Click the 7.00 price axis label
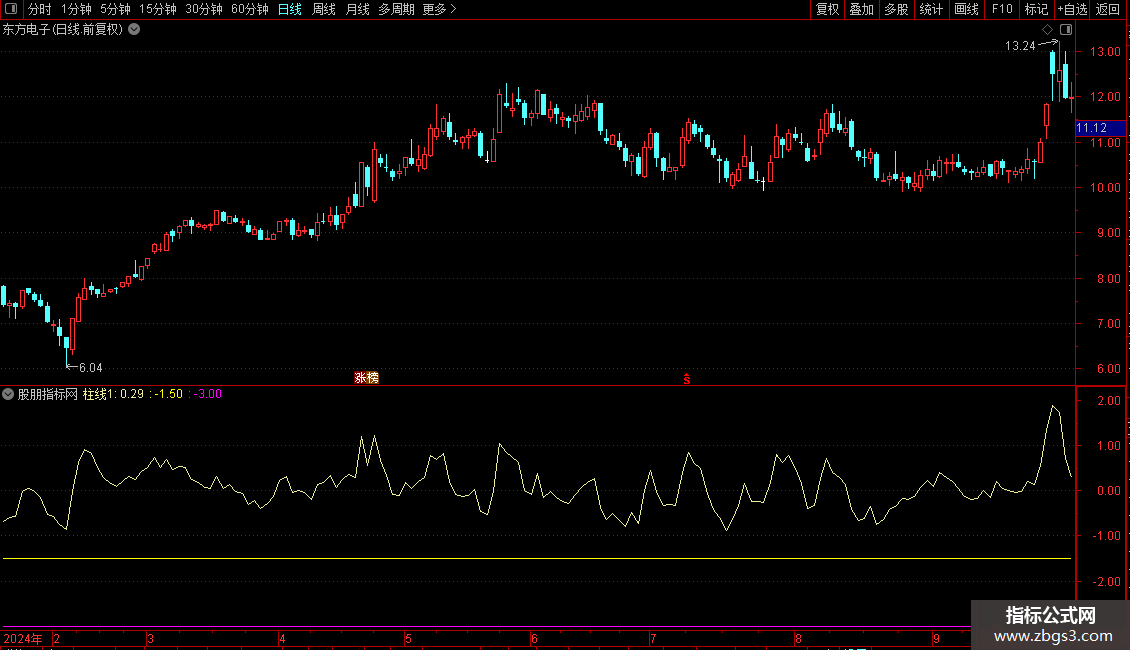The width and height of the screenshot is (1130, 650). coord(1108,324)
